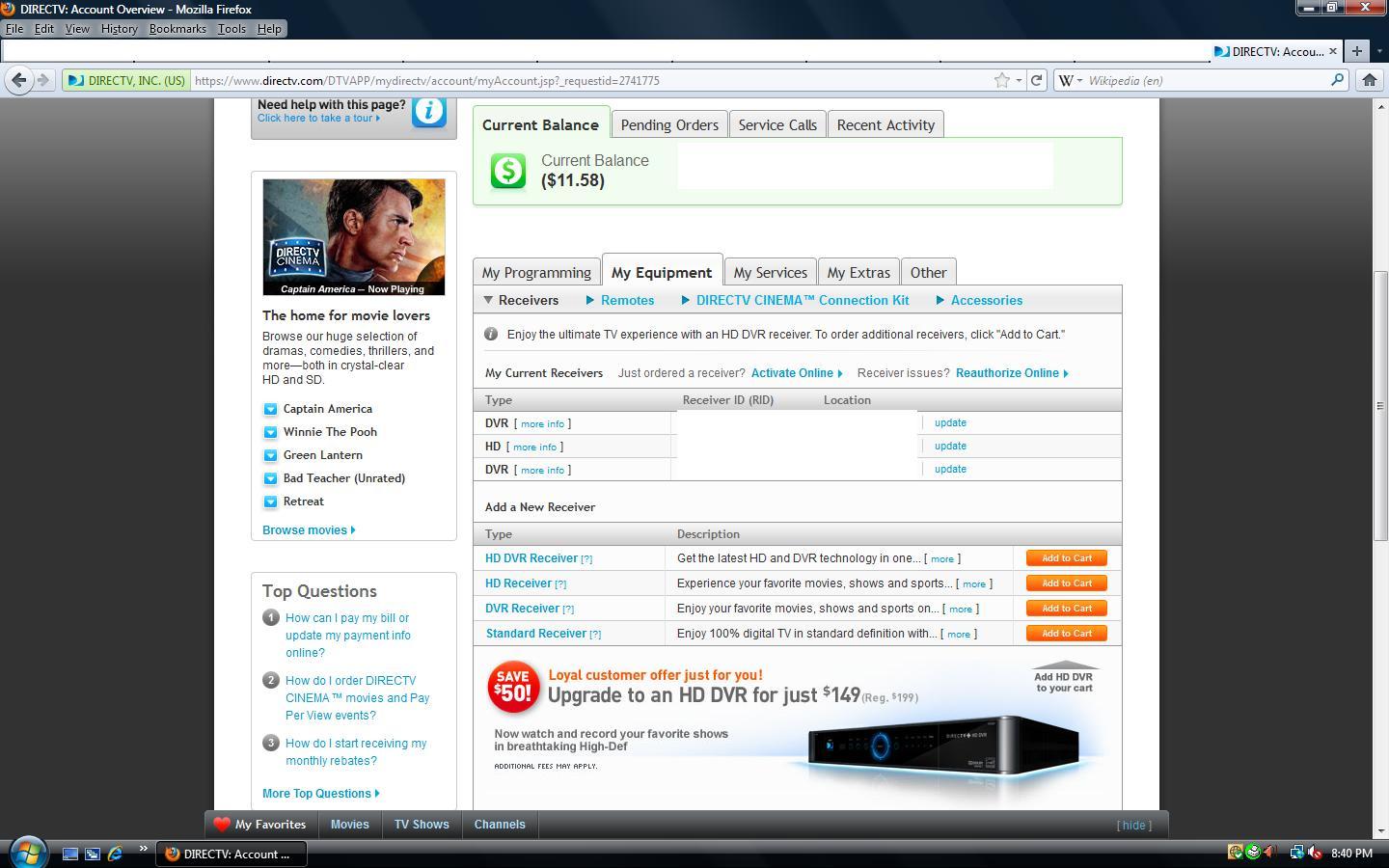Viewport: 1389px width, 868px height.
Task: Click the green dollar Current Balance icon
Action: (x=508, y=171)
